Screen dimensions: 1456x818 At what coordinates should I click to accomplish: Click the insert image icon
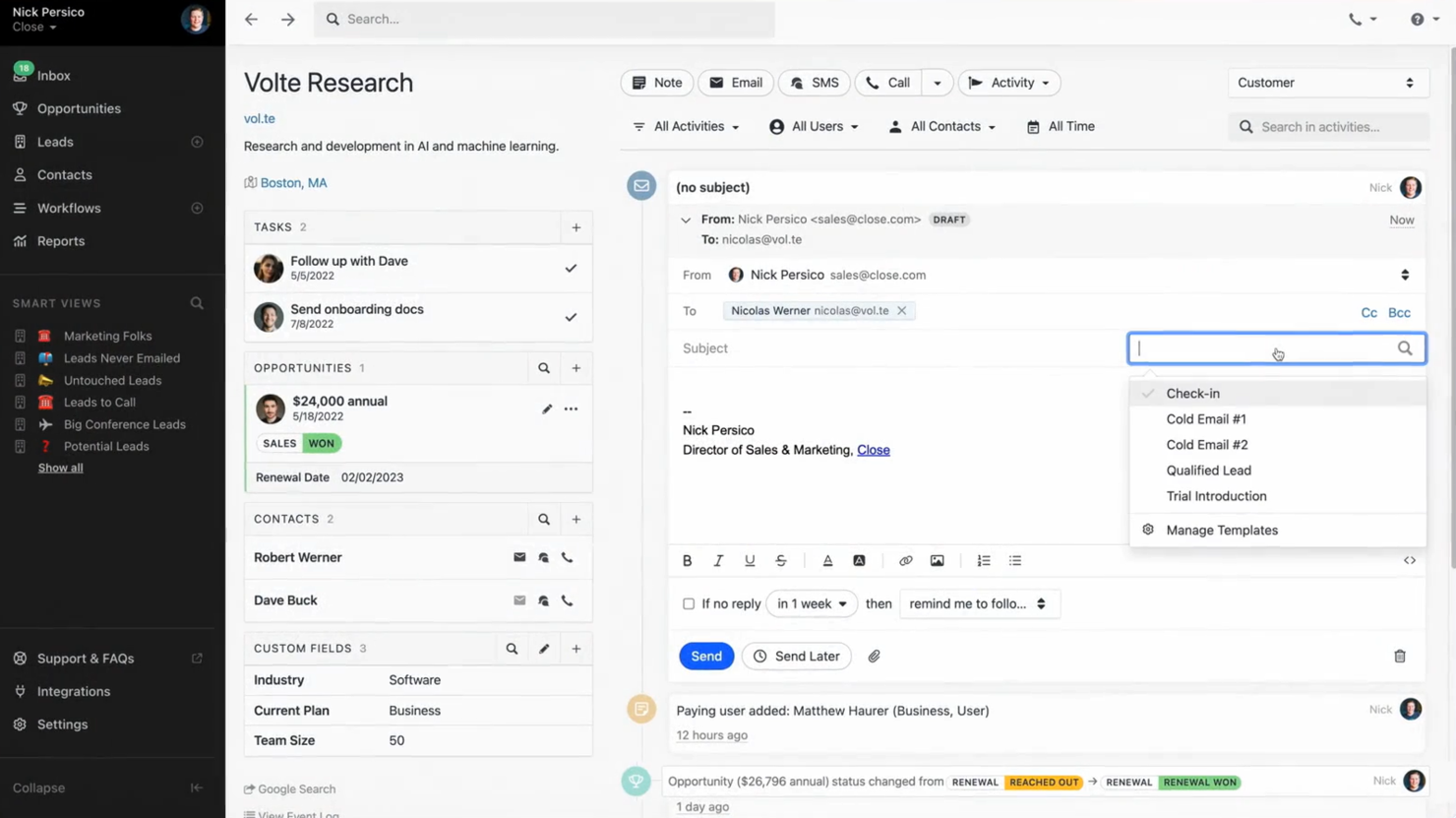point(937,560)
